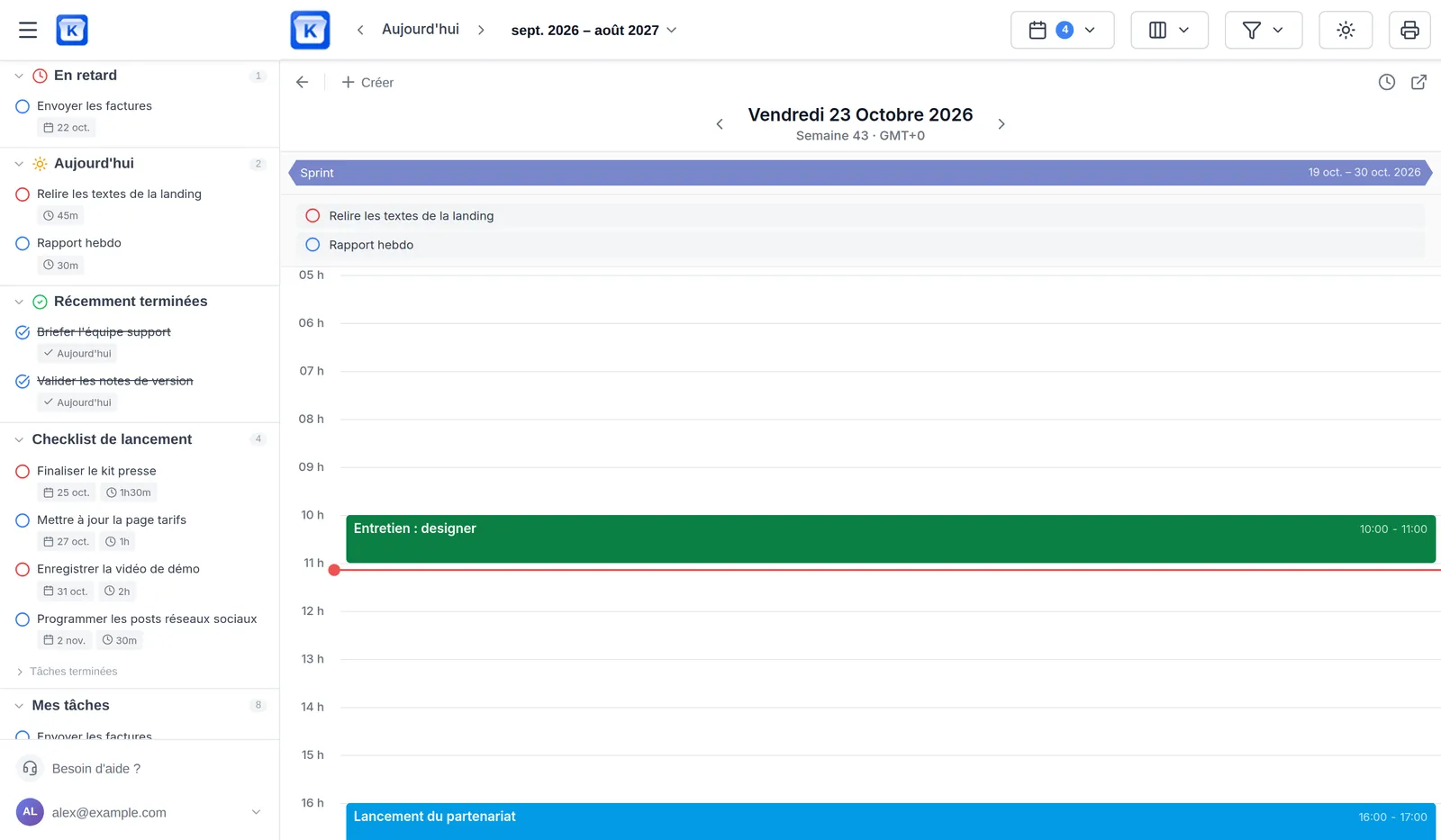This screenshot has width=1441, height=840.
Task: Open the Sprint multi-day banner
Action: pyautogui.click(x=860, y=173)
